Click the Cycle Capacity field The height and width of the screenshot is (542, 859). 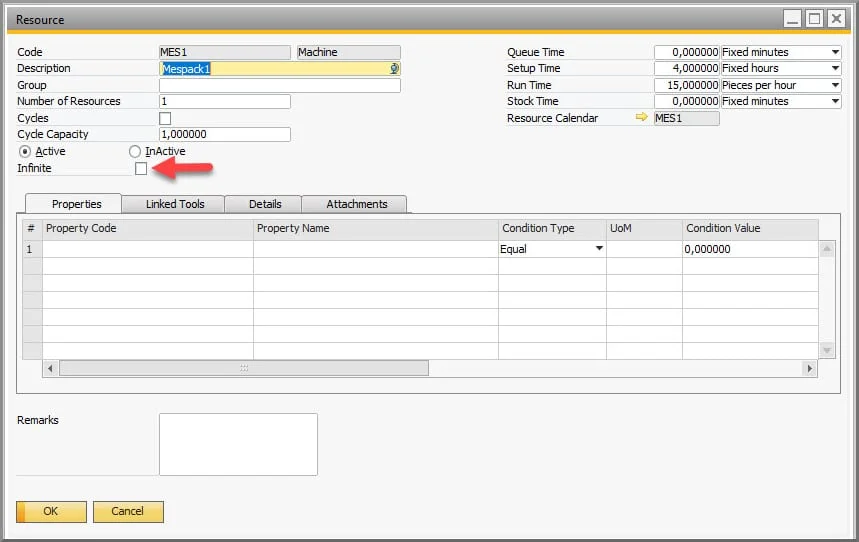pos(225,134)
